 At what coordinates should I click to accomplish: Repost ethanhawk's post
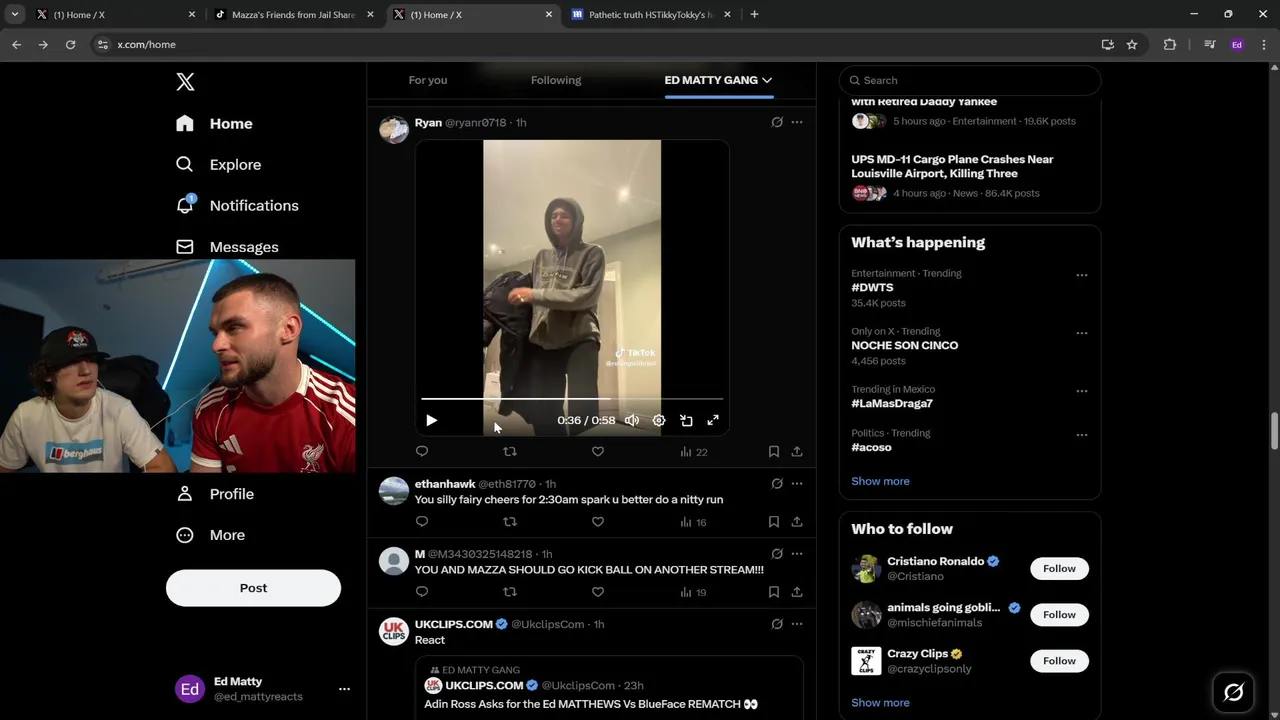[510, 522]
